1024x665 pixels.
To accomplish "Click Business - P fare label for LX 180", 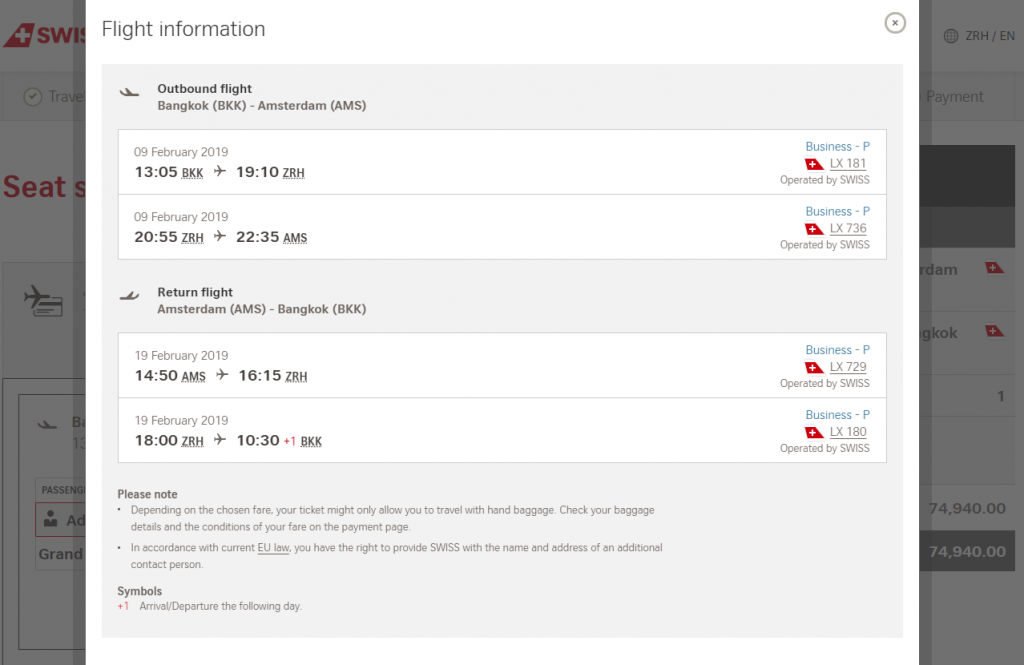I will [x=837, y=415].
